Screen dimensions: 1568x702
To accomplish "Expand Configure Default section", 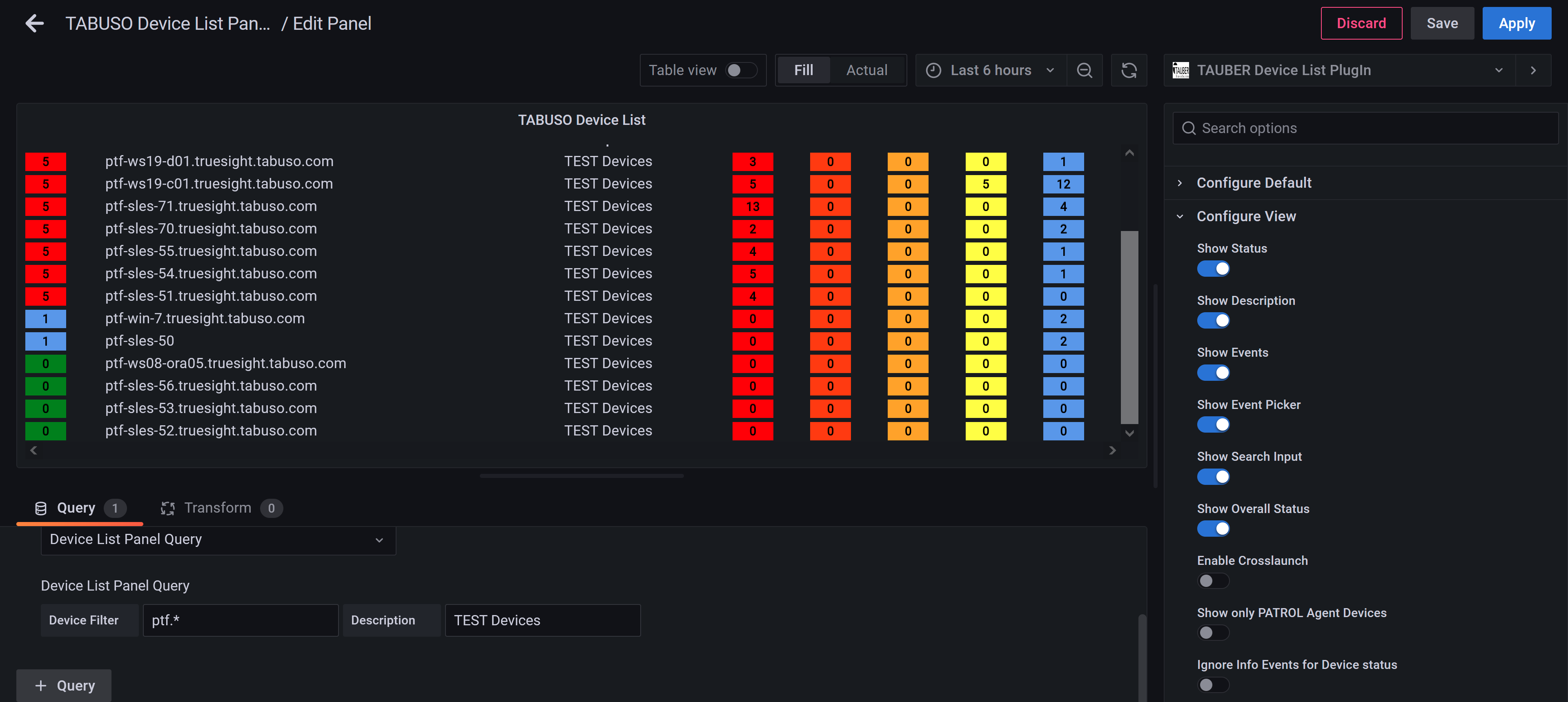I will [1253, 183].
